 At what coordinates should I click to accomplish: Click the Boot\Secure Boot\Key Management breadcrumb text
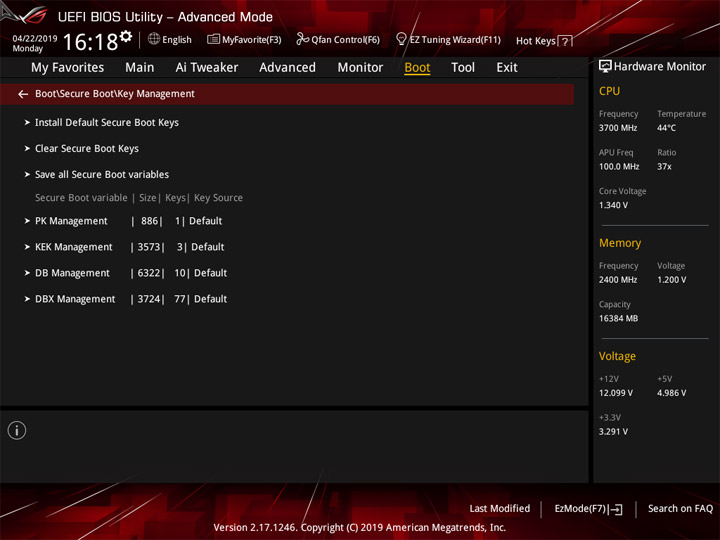[115, 94]
